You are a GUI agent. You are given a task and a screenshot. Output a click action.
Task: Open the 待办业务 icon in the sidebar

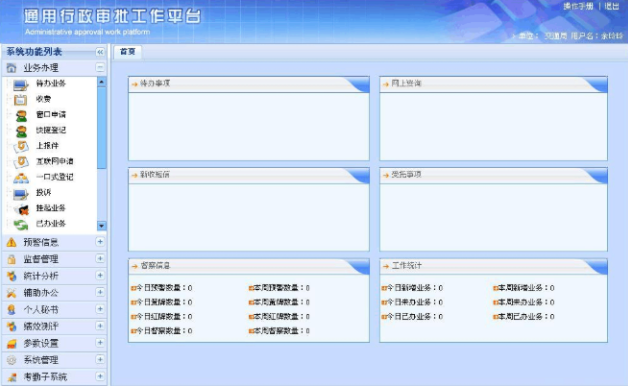pos(20,84)
